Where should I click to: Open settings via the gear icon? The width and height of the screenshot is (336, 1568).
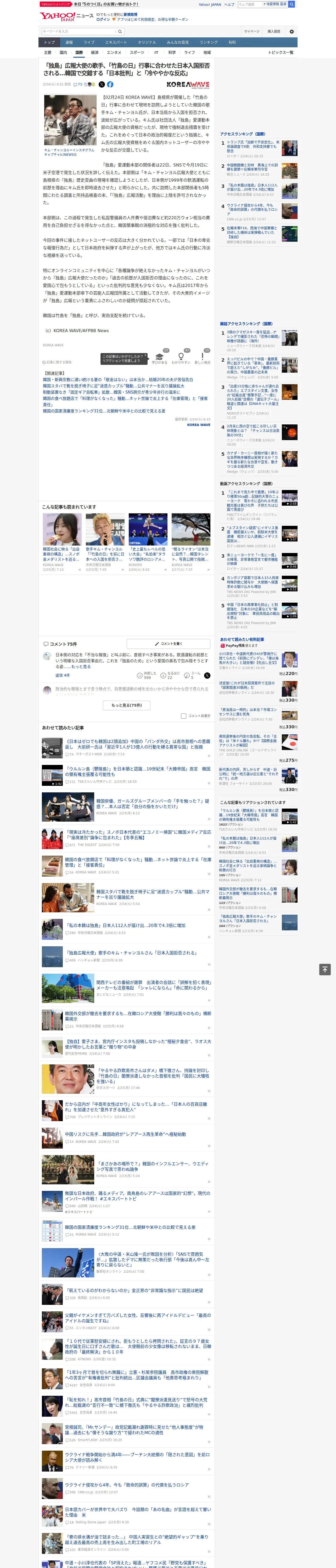point(292,32)
